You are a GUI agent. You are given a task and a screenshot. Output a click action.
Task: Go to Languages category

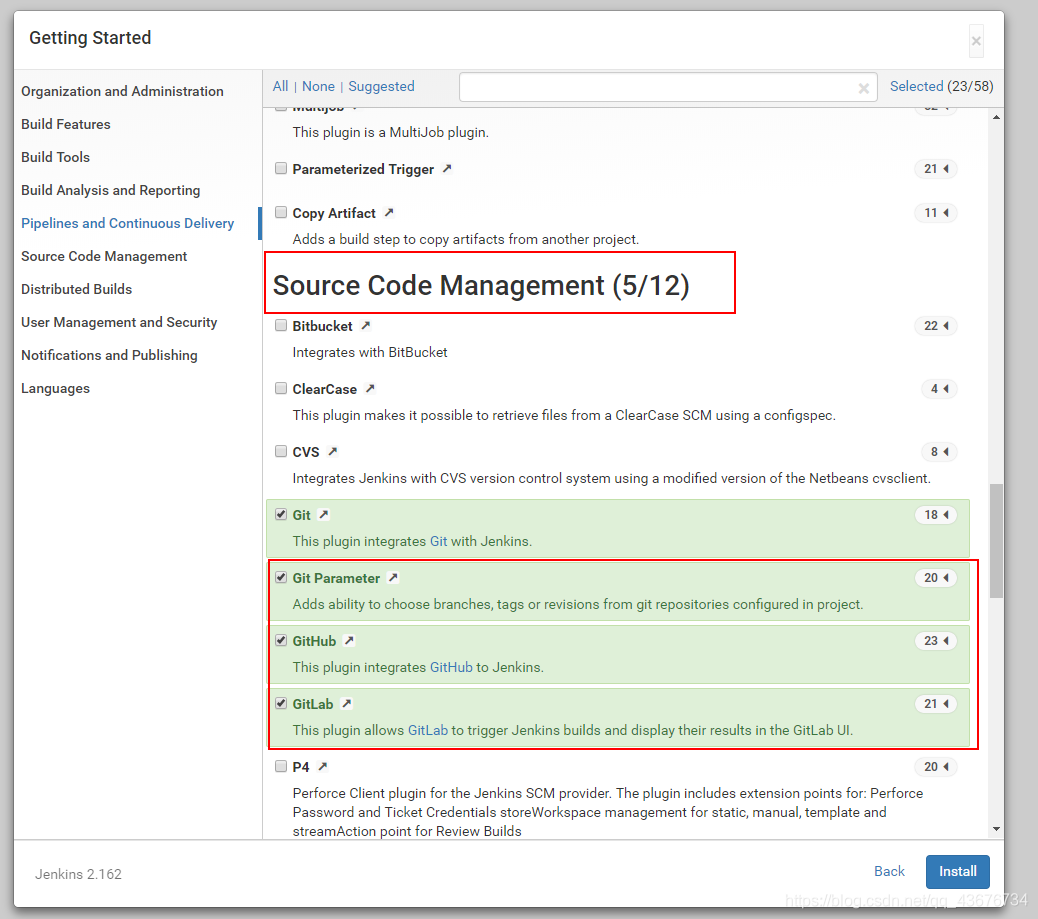(x=56, y=389)
